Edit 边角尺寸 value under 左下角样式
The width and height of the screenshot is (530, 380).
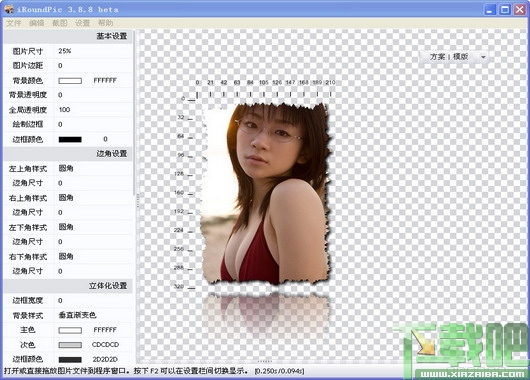click(x=93, y=242)
